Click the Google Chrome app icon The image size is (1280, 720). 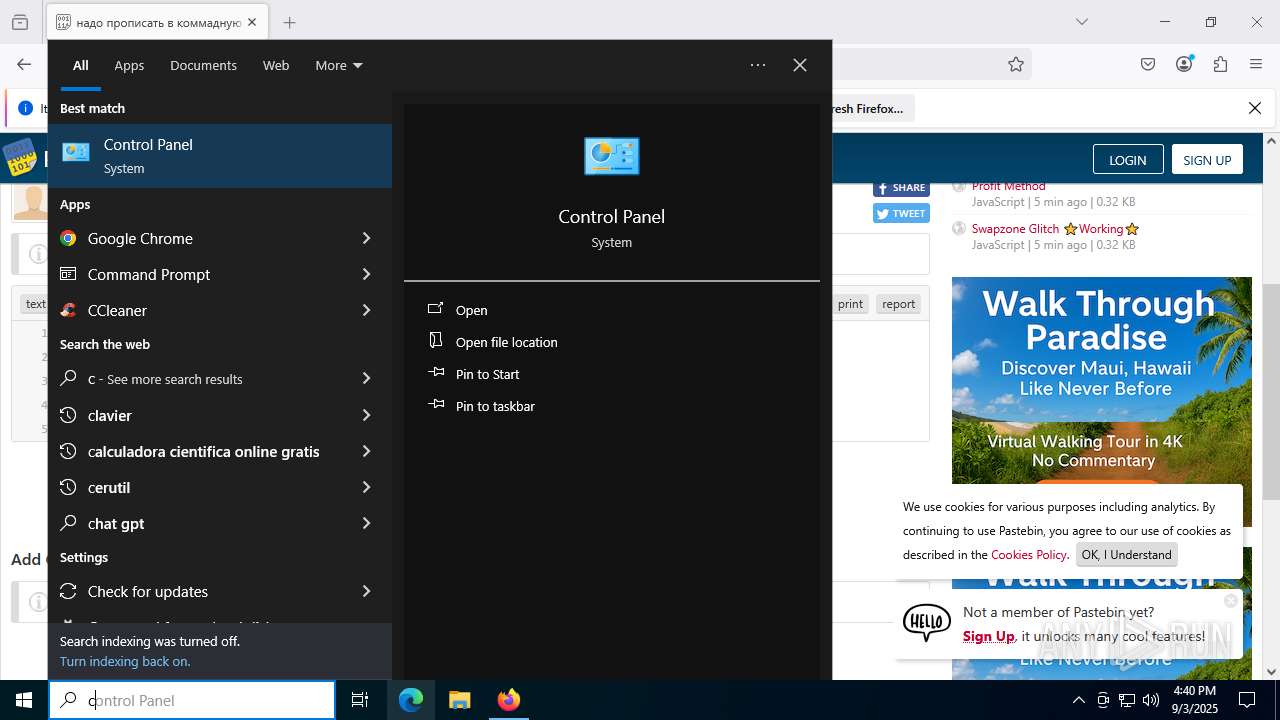pyautogui.click(x=68, y=238)
